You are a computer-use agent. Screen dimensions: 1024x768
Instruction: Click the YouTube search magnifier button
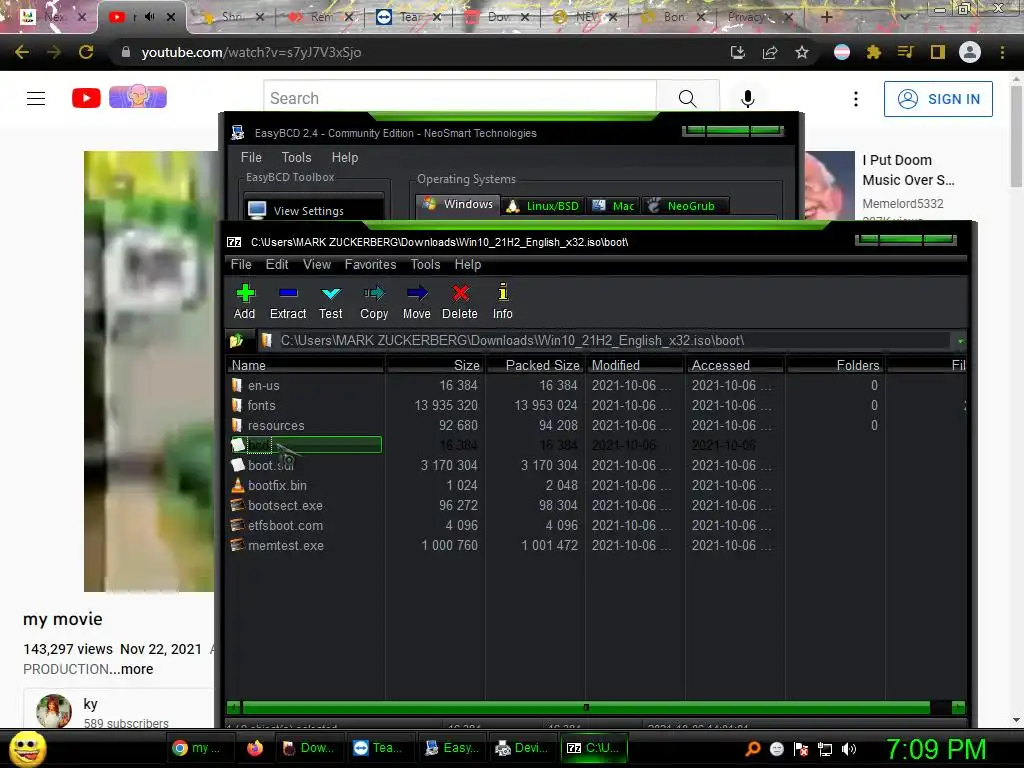tap(688, 99)
